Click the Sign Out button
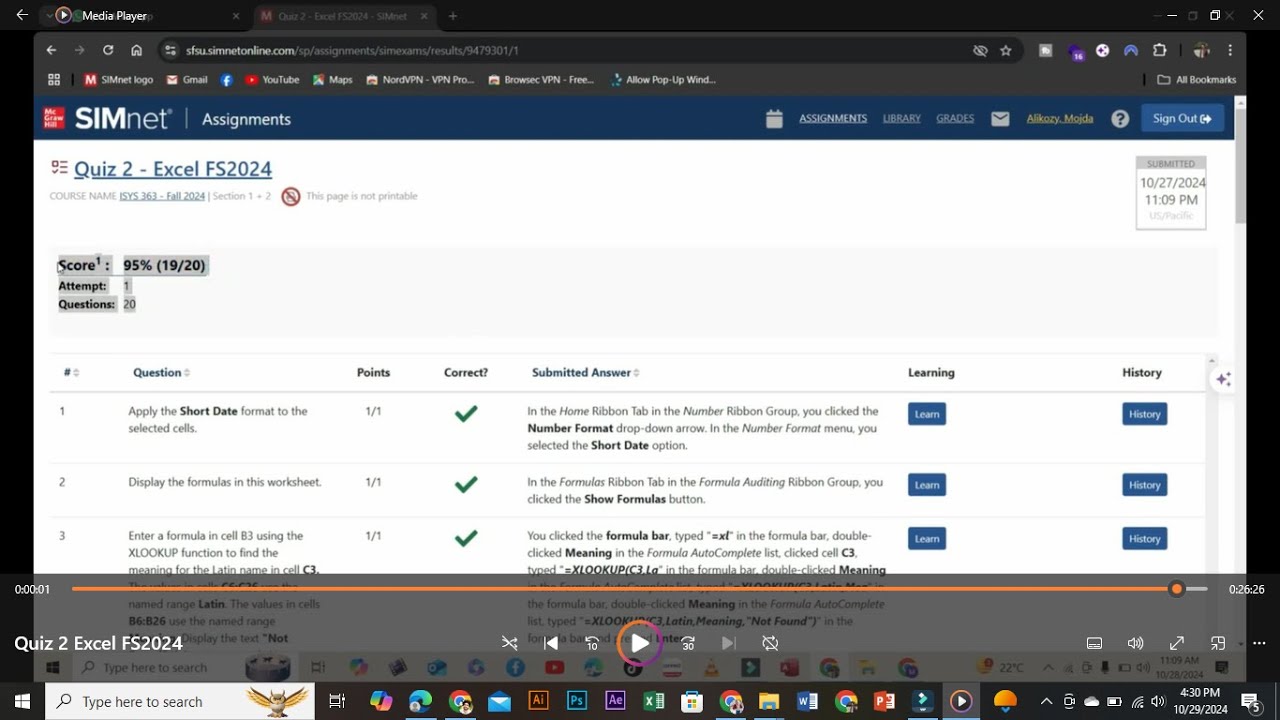This screenshot has width=1280, height=720. (x=1182, y=118)
